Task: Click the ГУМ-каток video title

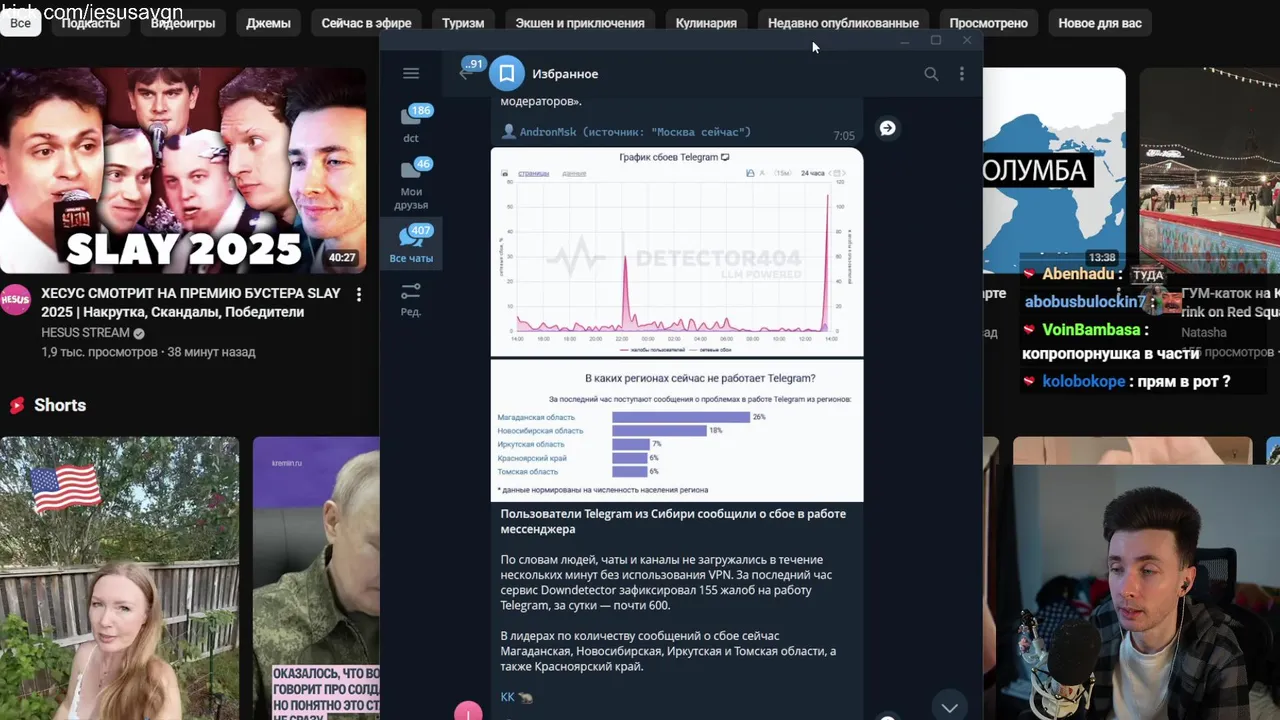Action: [1230, 303]
